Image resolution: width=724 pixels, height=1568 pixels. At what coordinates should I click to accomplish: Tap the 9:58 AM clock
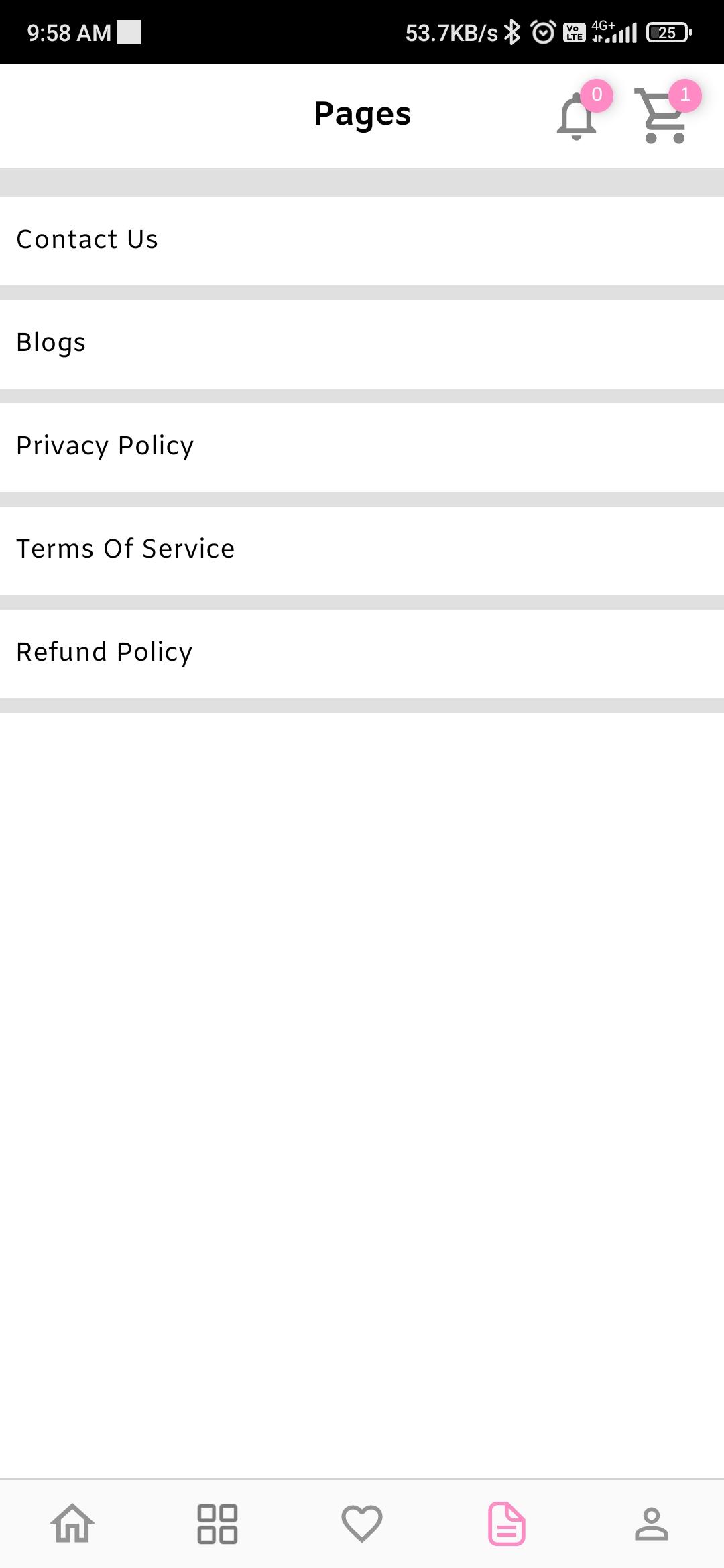69,33
